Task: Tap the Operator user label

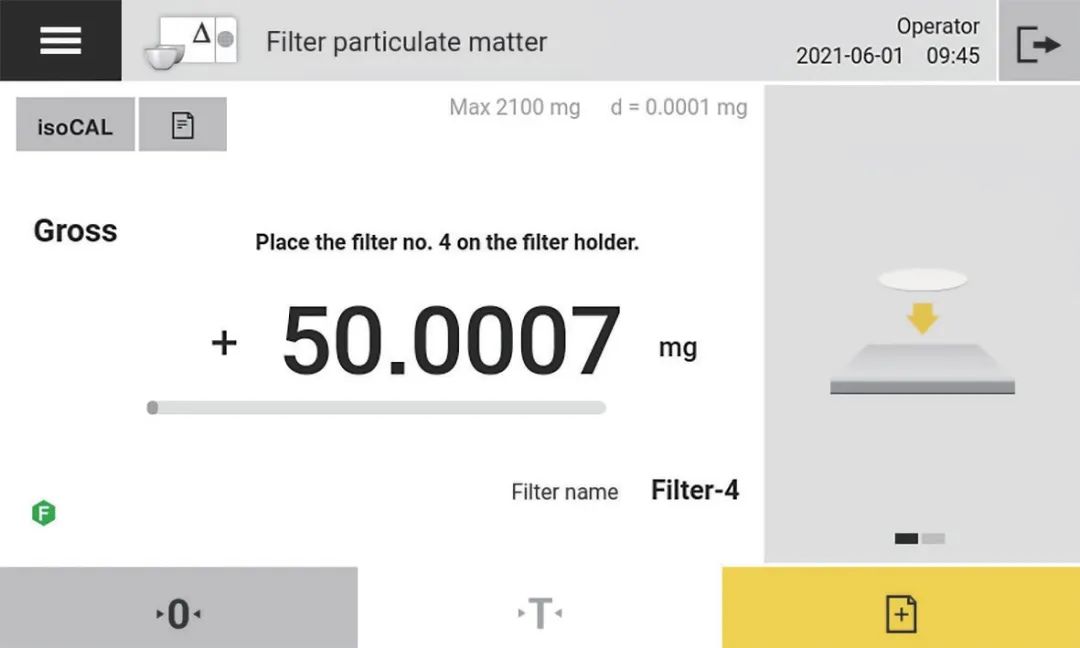Action: point(937,26)
